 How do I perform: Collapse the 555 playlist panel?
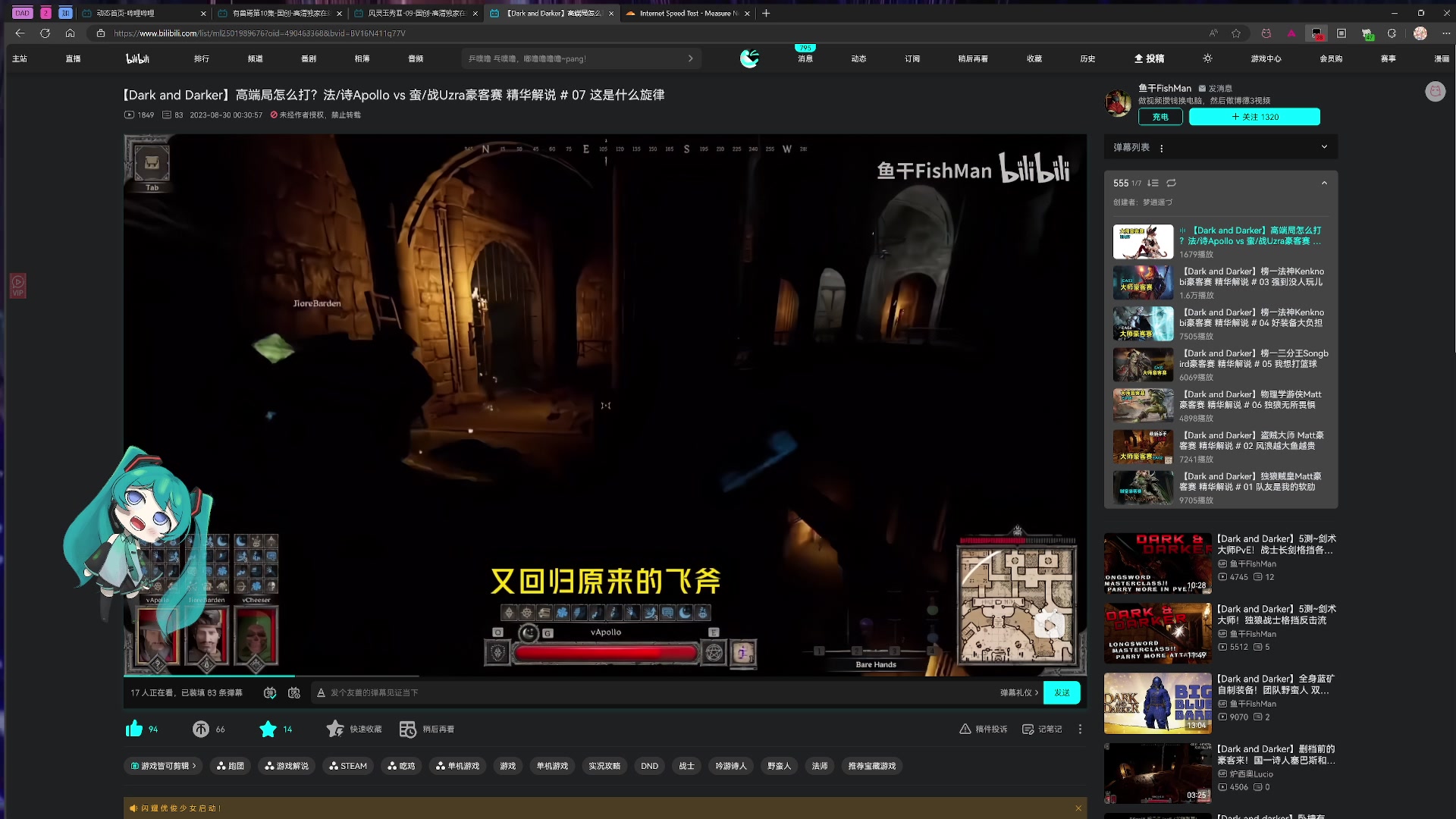pyautogui.click(x=1324, y=183)
